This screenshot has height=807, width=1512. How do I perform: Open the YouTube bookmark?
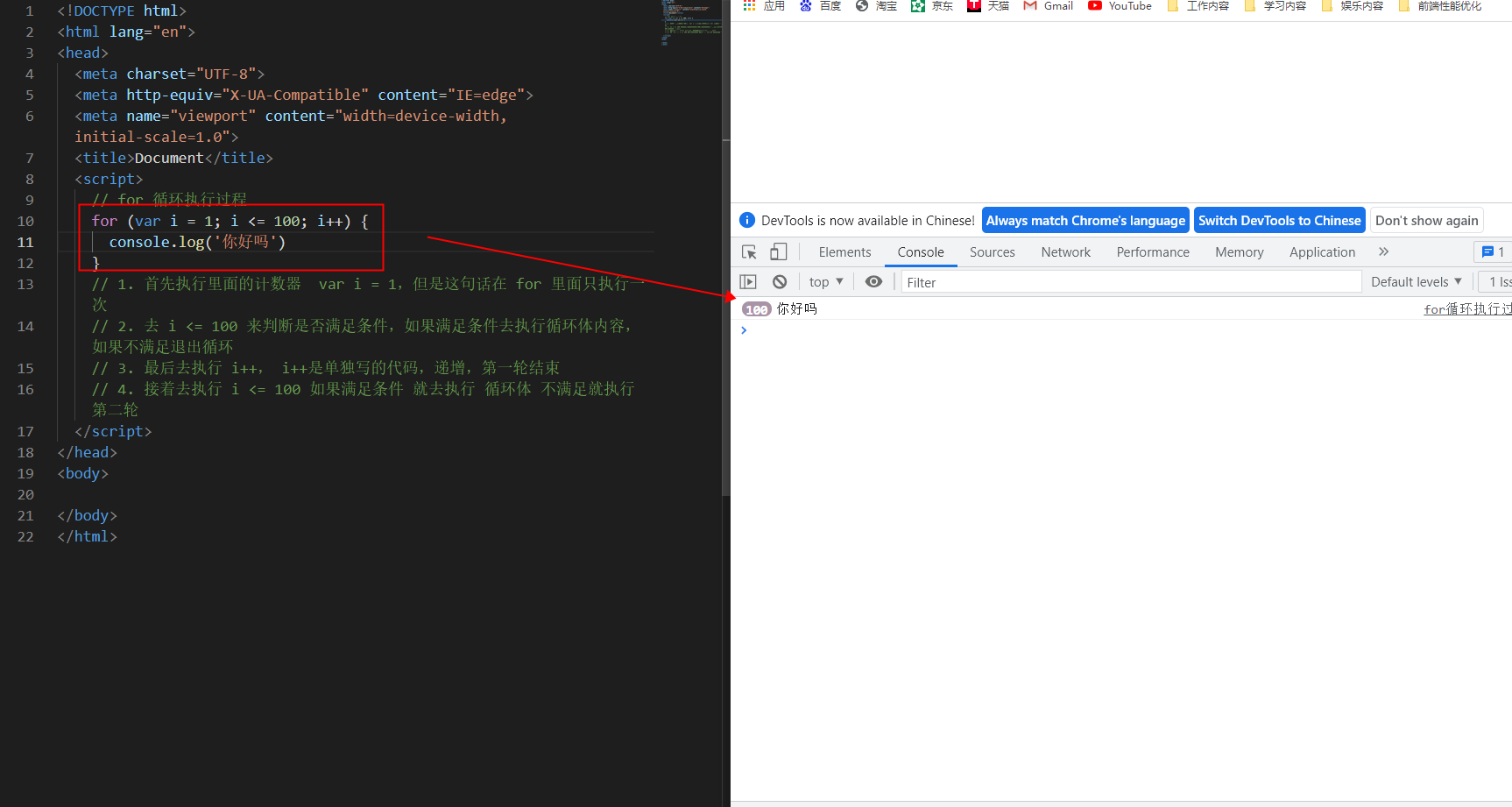1120,5
